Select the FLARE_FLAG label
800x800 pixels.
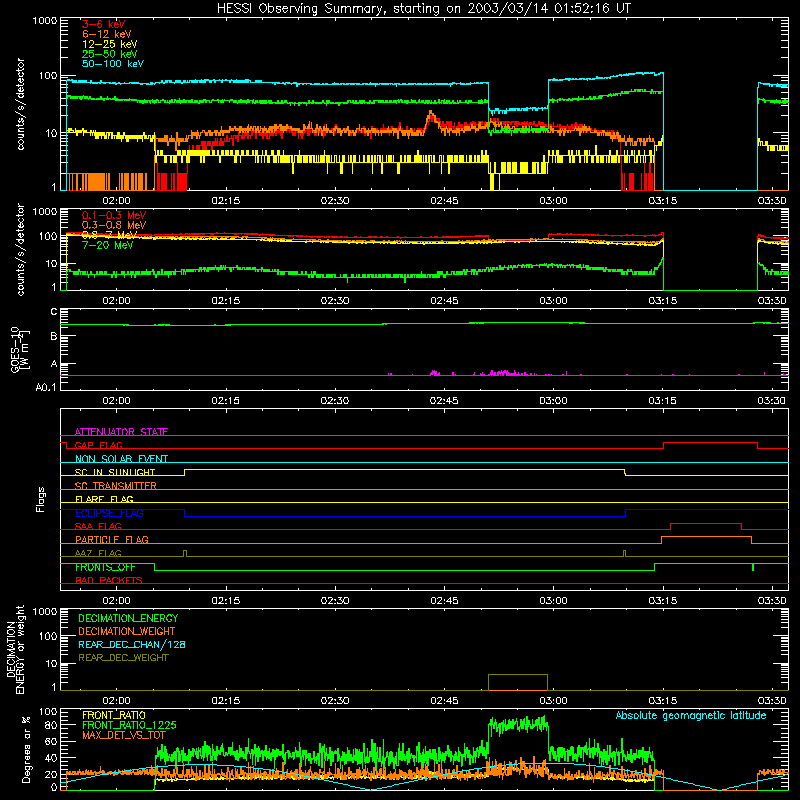104,499
